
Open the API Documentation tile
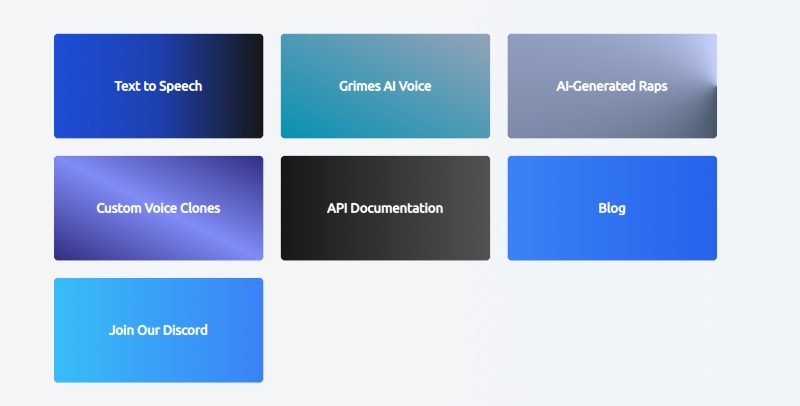[385, 208]
